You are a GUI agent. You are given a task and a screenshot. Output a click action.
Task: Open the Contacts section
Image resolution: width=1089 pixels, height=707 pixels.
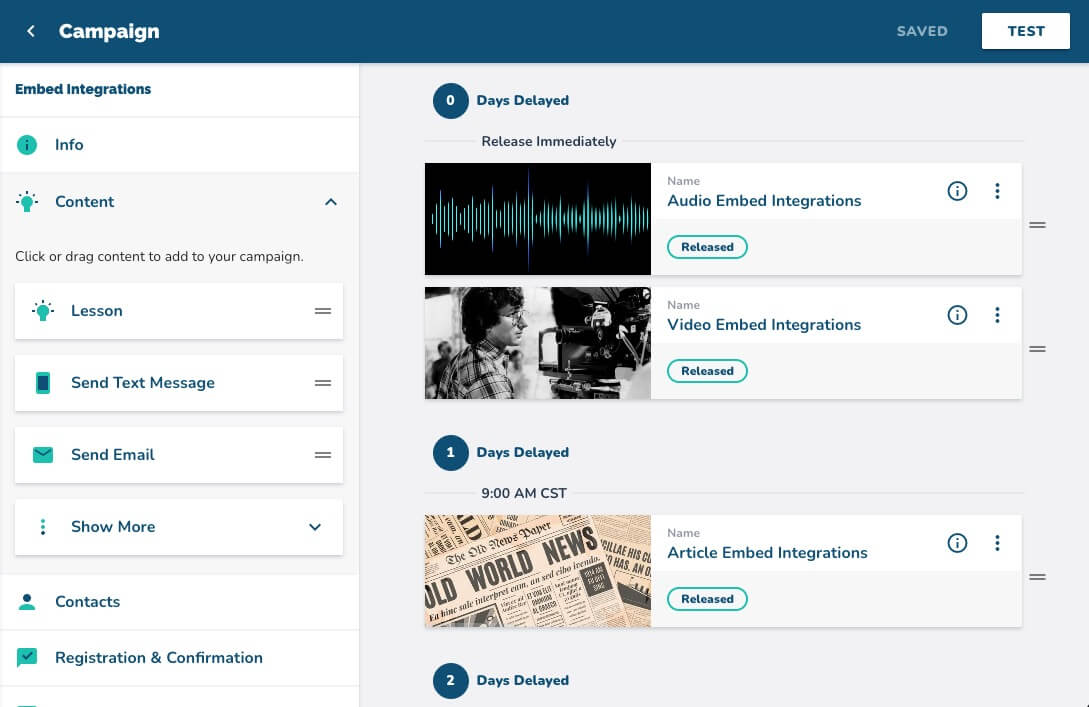click(x=87, y=602)
